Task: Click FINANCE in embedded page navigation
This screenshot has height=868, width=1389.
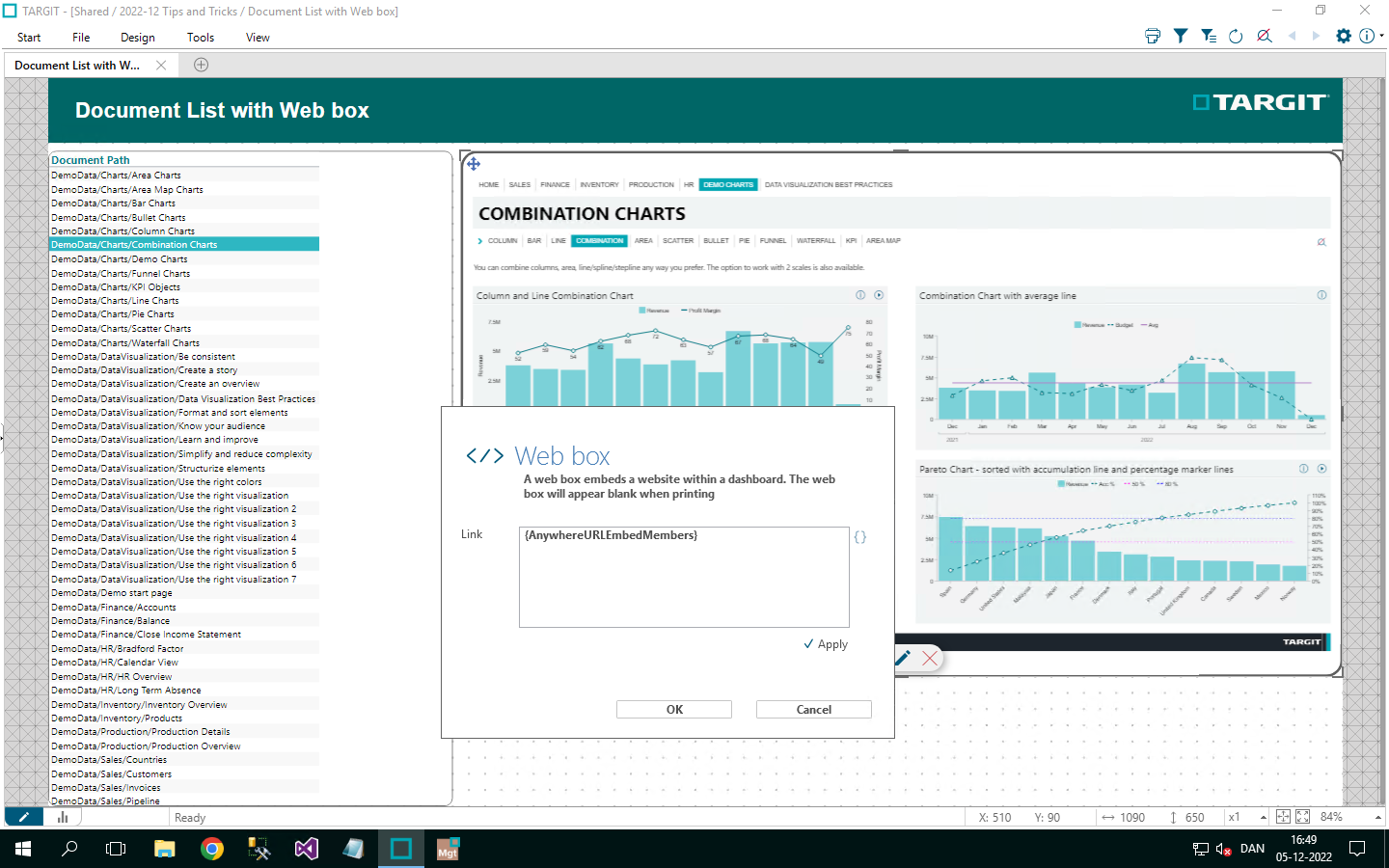Action: point(555,184)
